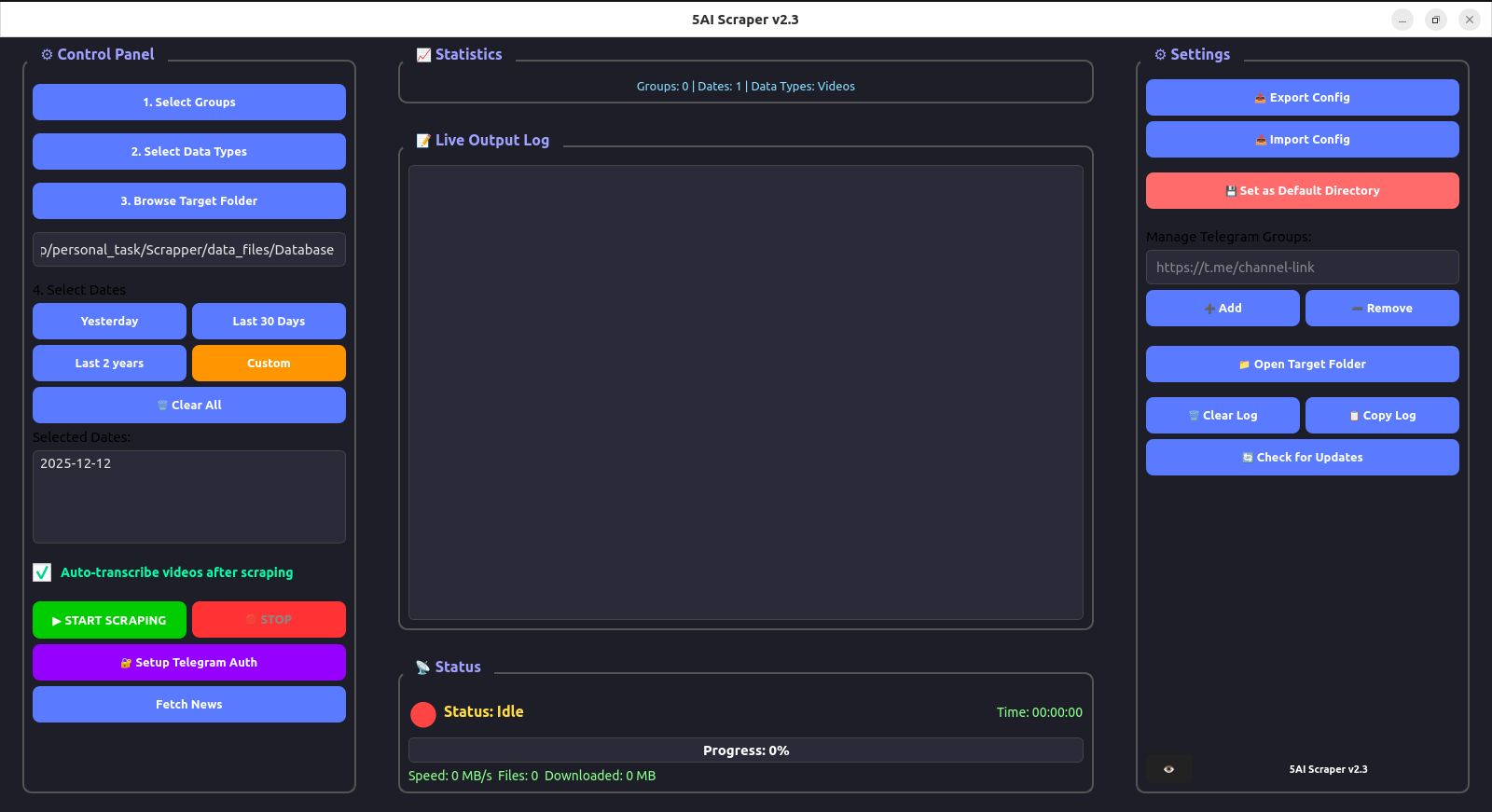Copy the log to clipboard
Image resolution: width=1492 pixels, height=812 pixels.
coord(1382,415)
